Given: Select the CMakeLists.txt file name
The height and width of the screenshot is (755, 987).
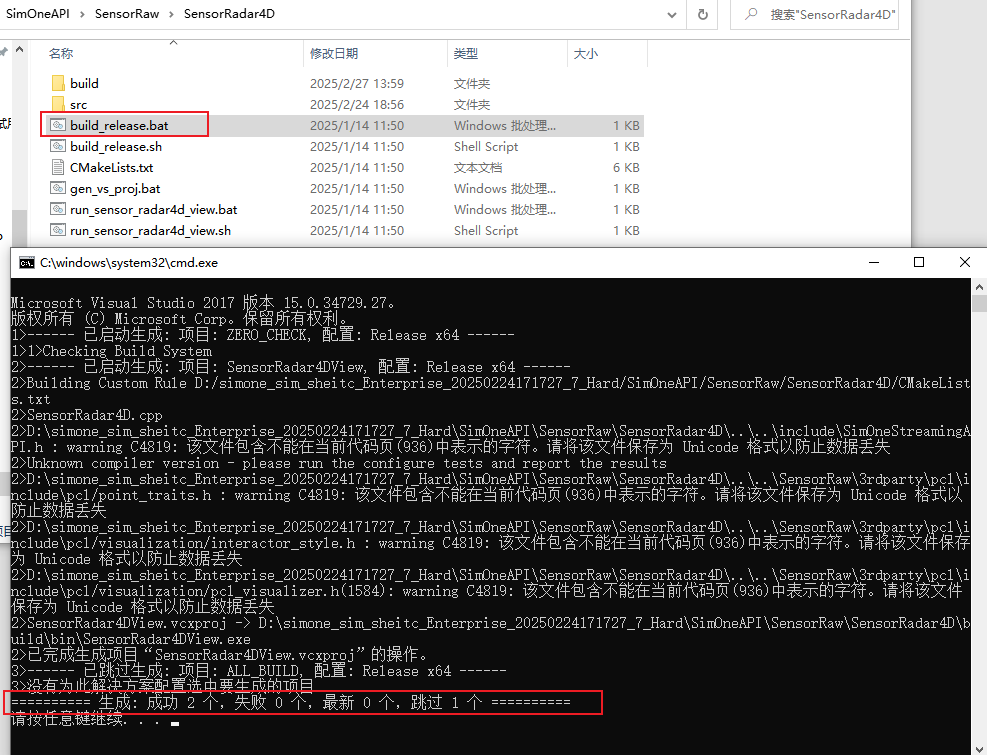Looking at the screenshot, I should (111, 167).
